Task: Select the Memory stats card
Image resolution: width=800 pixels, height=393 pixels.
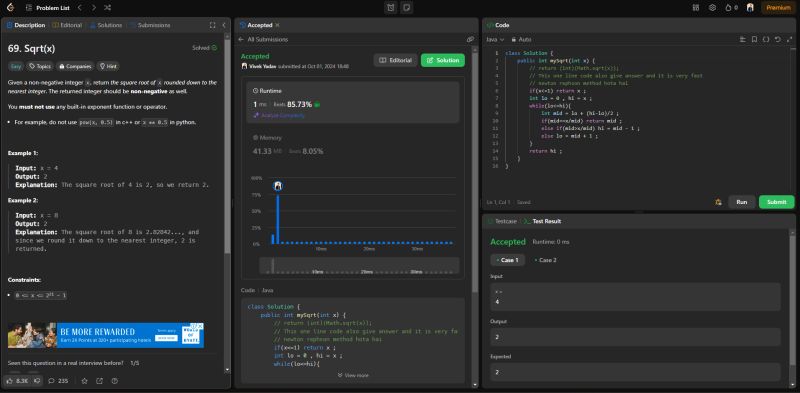Action: point(353,144)
